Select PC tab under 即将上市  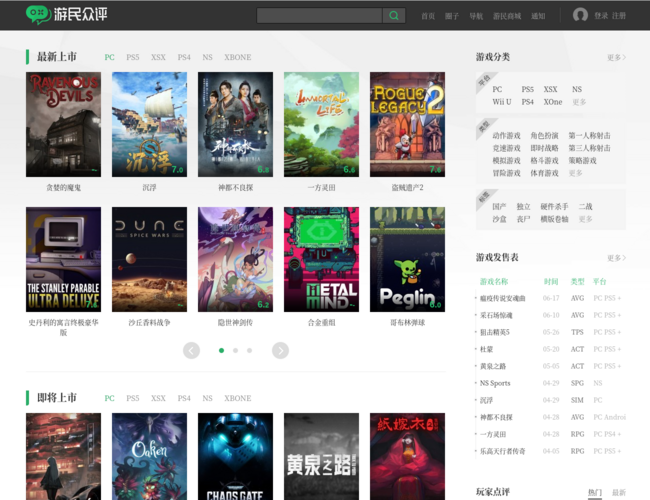pos(109,398)
